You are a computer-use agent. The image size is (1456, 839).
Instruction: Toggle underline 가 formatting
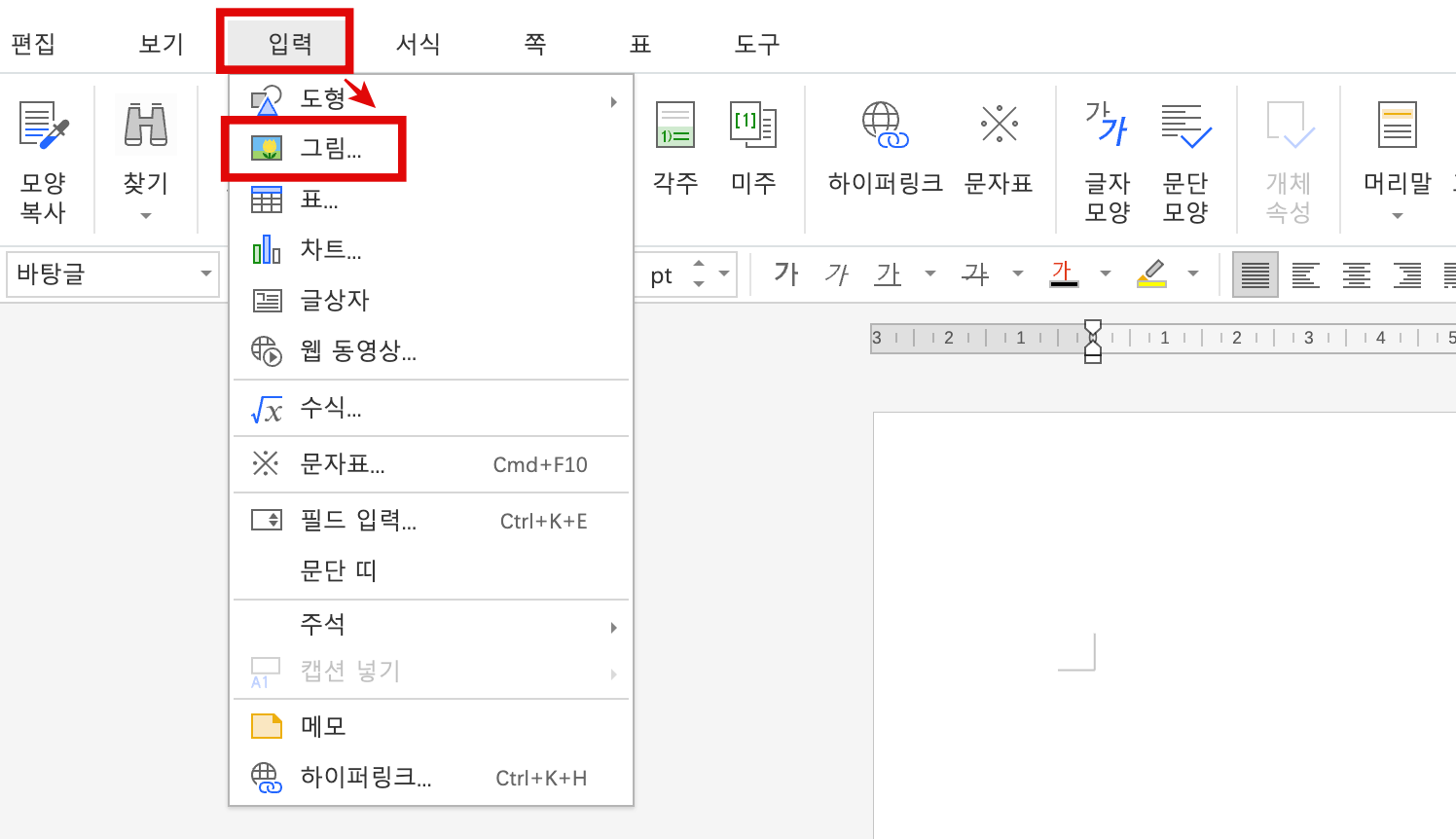[x=888, y=274]
